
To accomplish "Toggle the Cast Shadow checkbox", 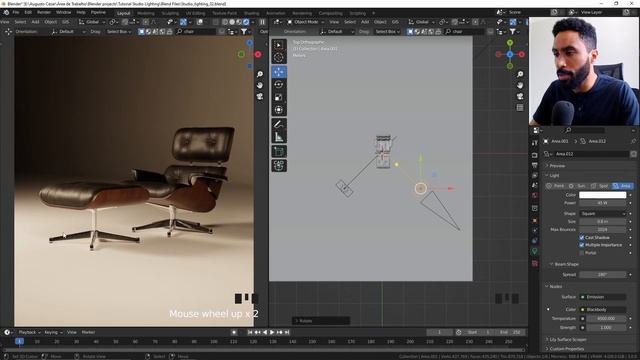I will (582, 237).
